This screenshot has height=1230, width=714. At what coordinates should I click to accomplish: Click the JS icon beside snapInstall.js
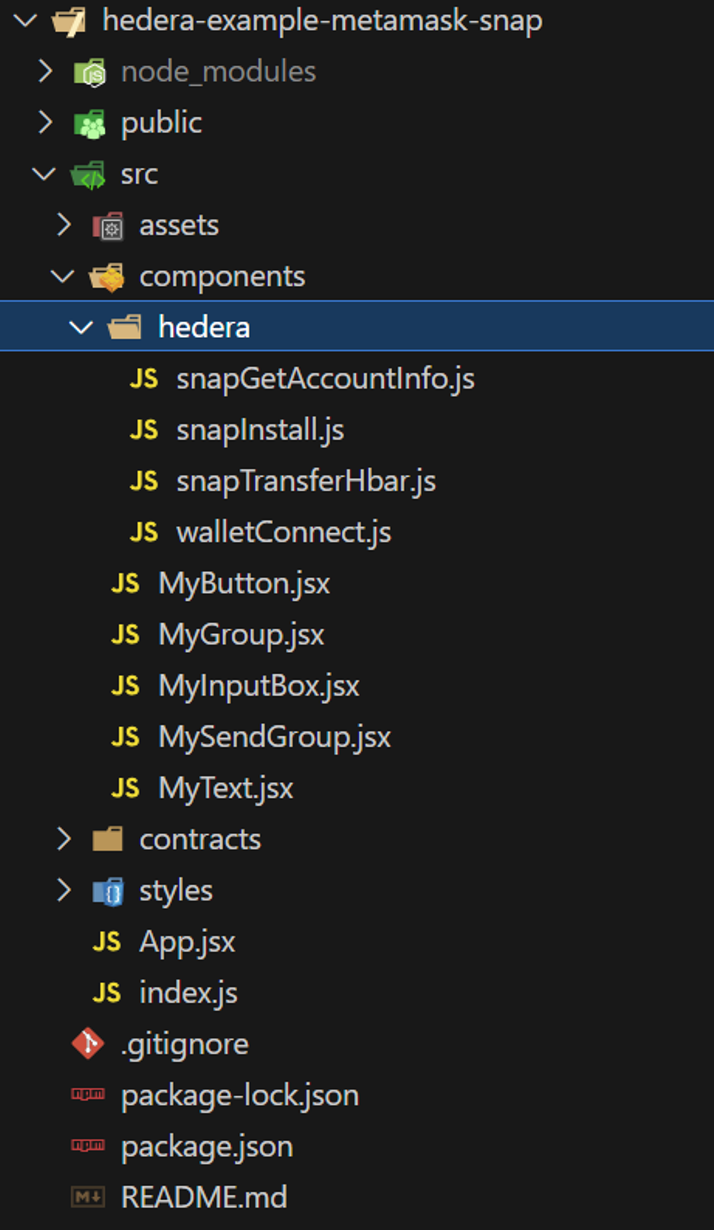144,430
